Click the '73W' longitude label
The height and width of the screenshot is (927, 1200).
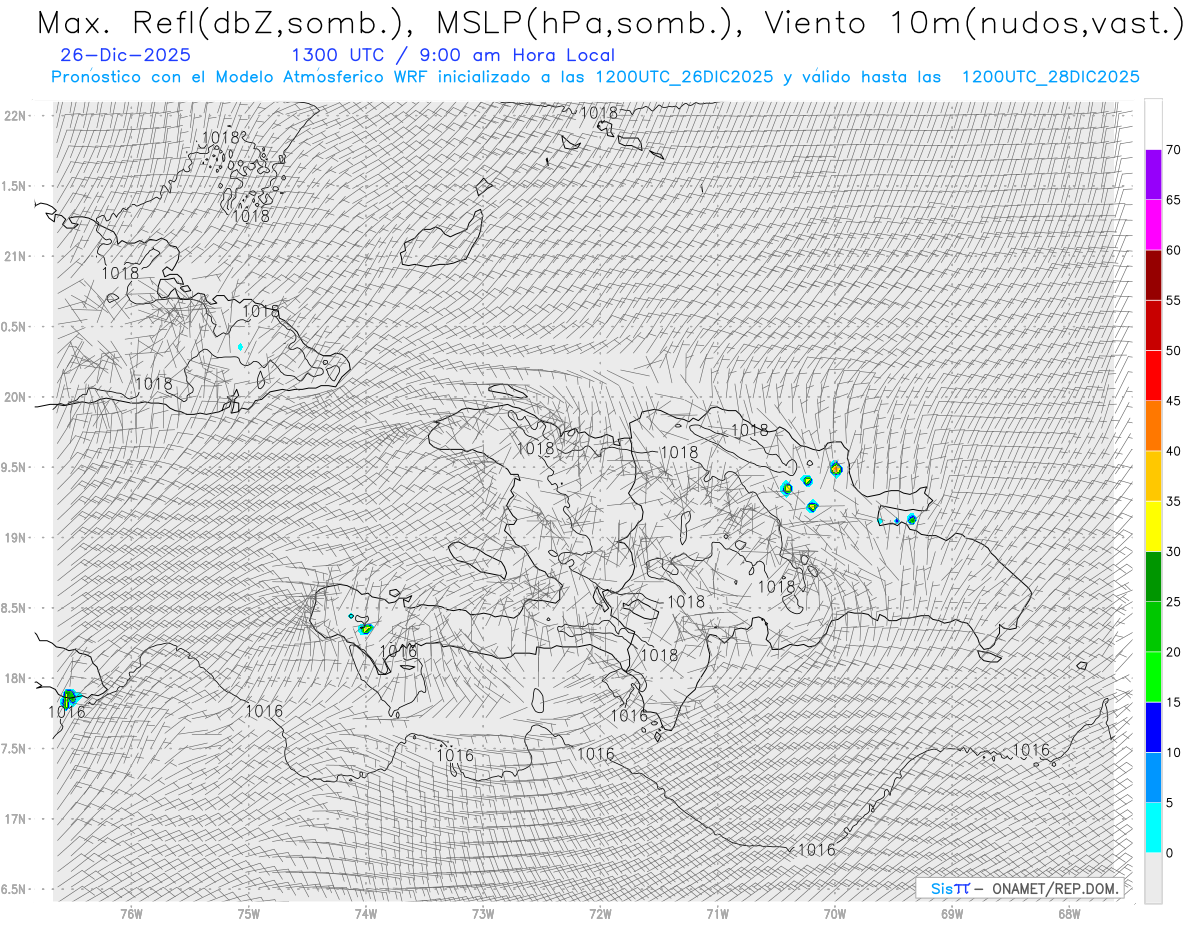483,913
